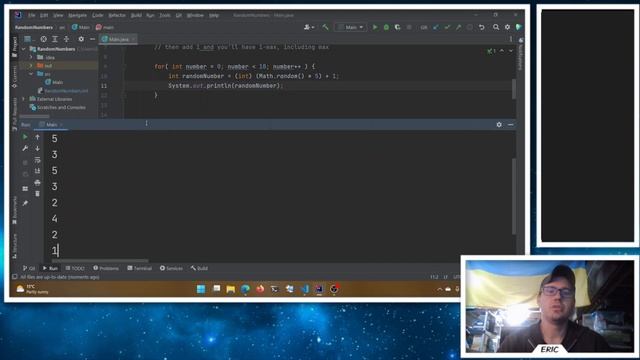Image resolution: width=640 pixels, height=360 pixels.
Task: Rerun Main in the Run tool window
Action: (x=25, y=137)
